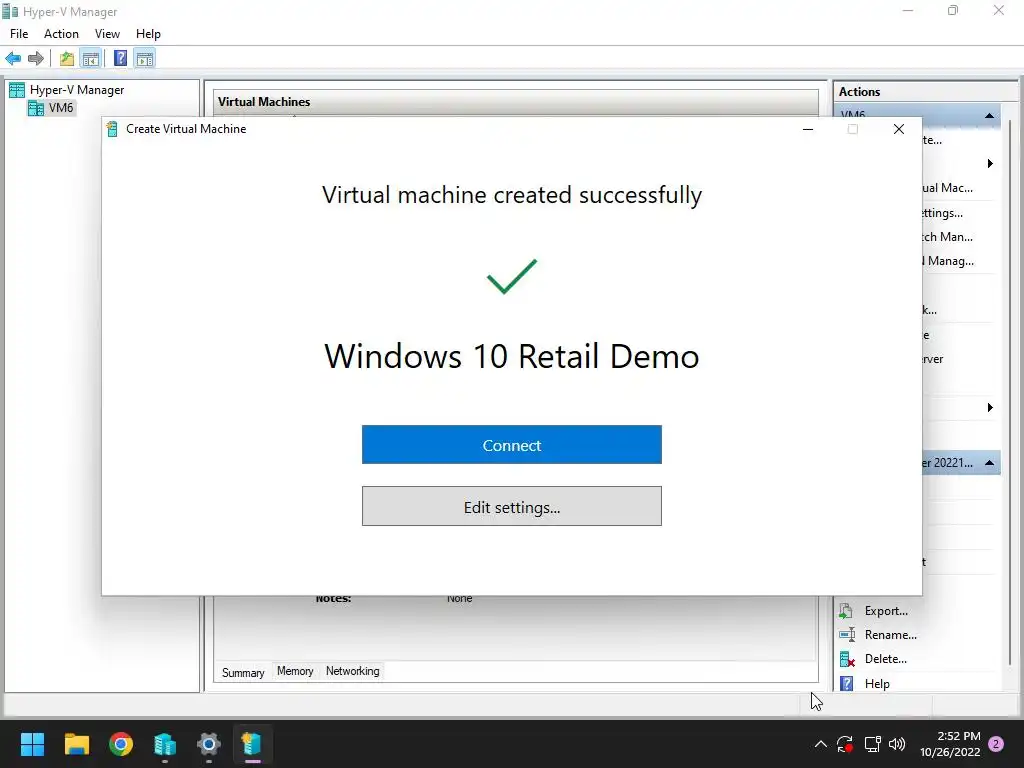Open the Hyper-V Manager taskbar icon
Image resolution: width=1024 pixels, height=768 pixels.
tap(165, 744)
